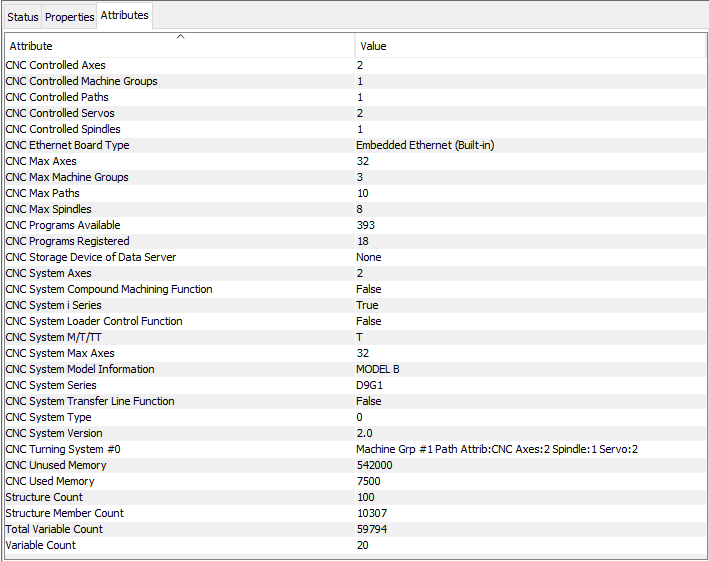Select the CNC Turning System #0 row
The image size is (709, 561).
tap(62, 449)
